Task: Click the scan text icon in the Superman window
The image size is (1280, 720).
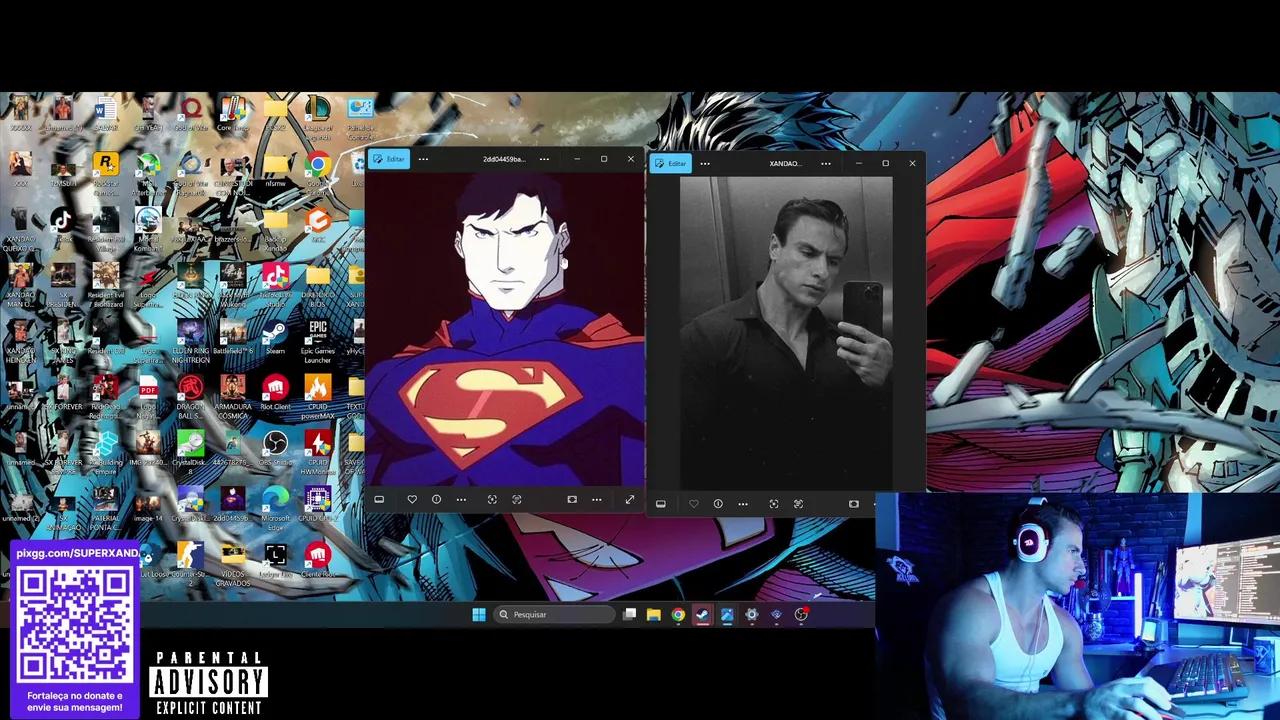Action: 517,499
